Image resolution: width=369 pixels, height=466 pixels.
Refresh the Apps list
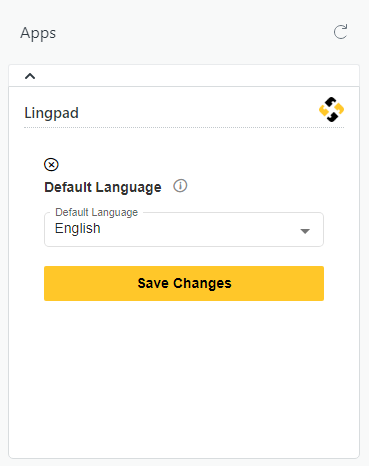pyautogui.click(x=340, y=32)
